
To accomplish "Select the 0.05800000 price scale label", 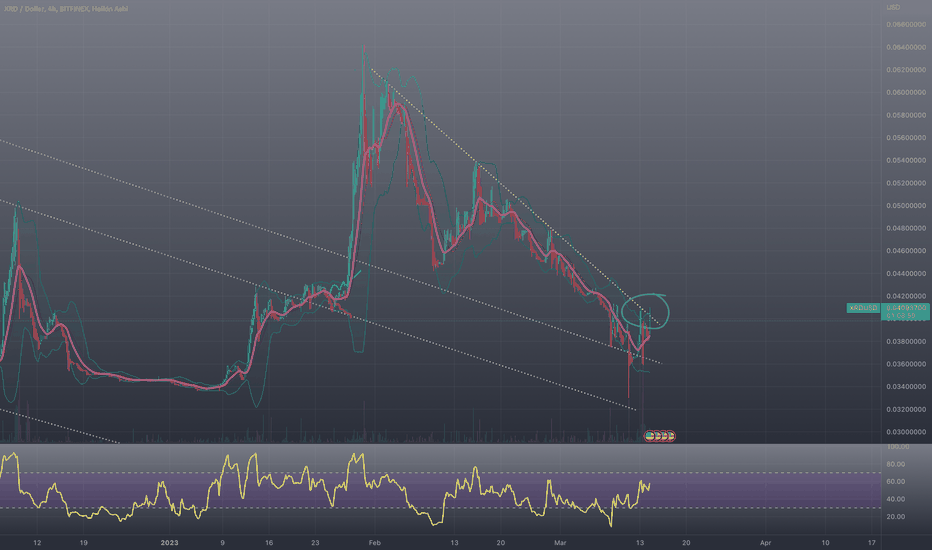I will pos(906,115).
